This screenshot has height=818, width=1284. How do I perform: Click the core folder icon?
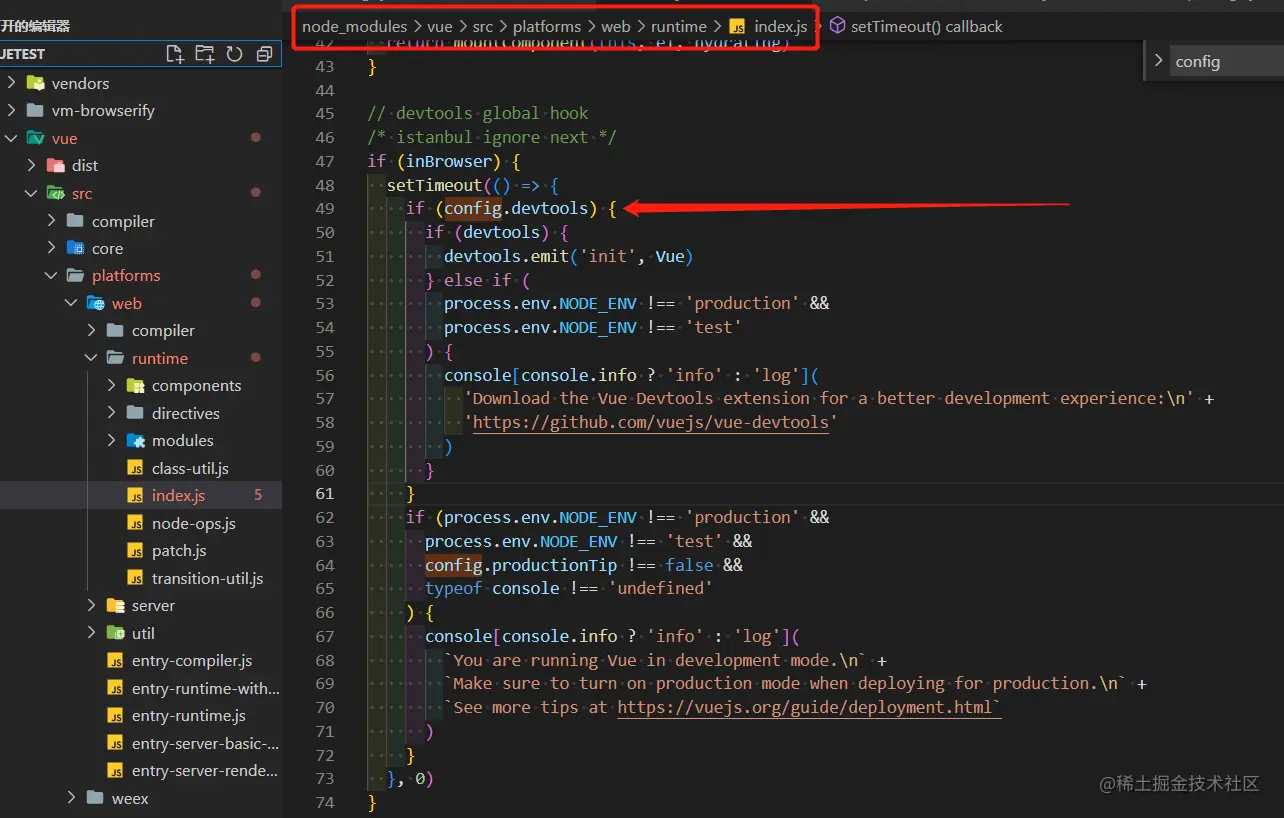click(x=75, y=248)
